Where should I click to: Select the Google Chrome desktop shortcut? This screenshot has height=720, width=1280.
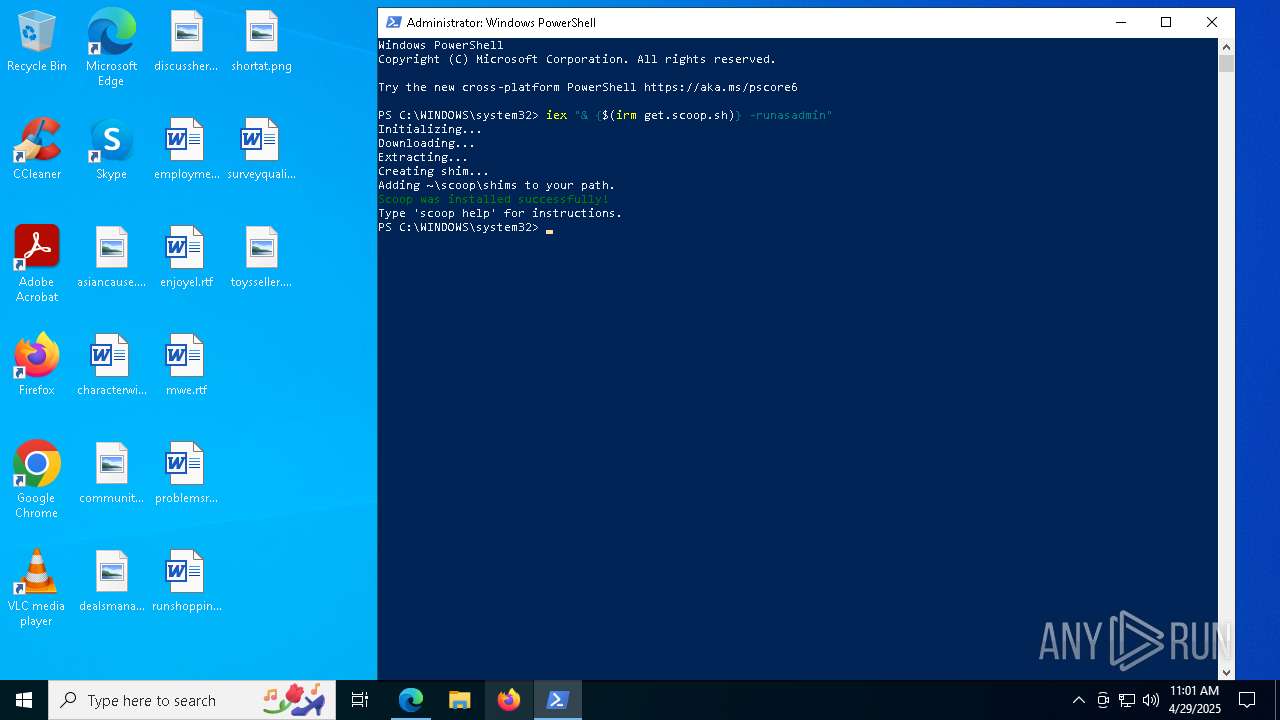37,480
